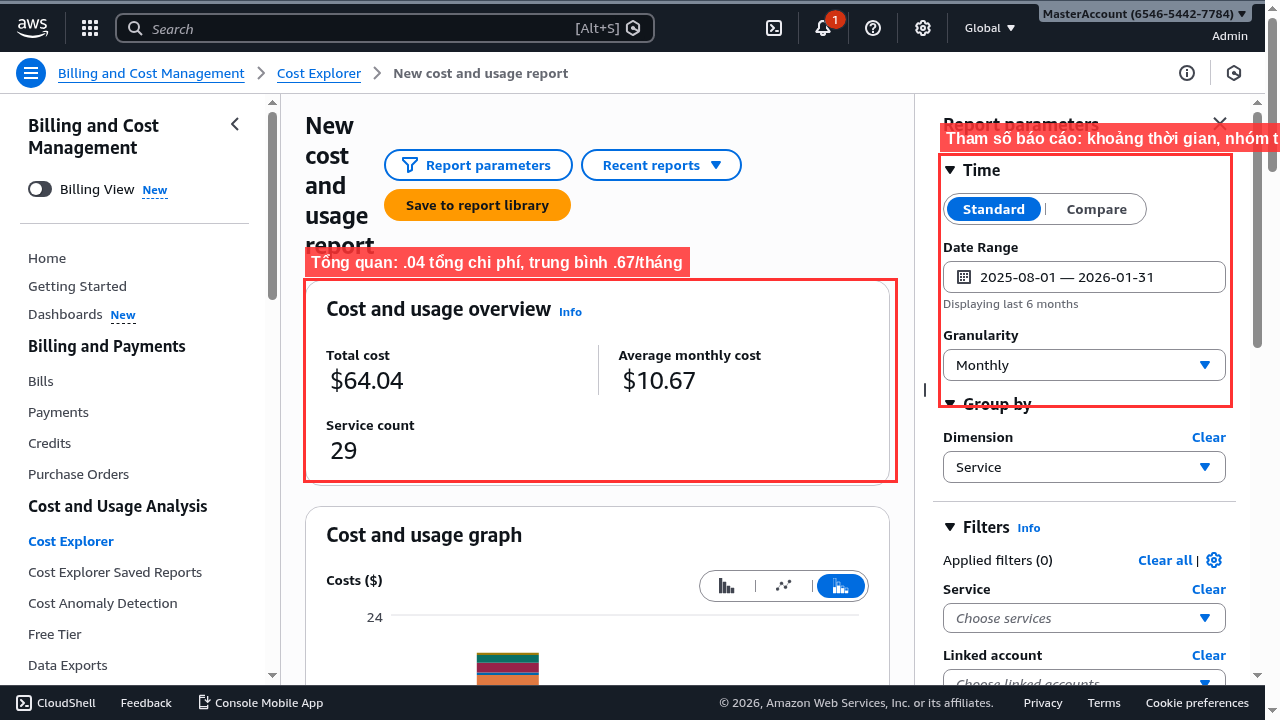Click the Save to report library button
The width and height of the screenshot is (1280, 720).
click(x=477, y=204)
